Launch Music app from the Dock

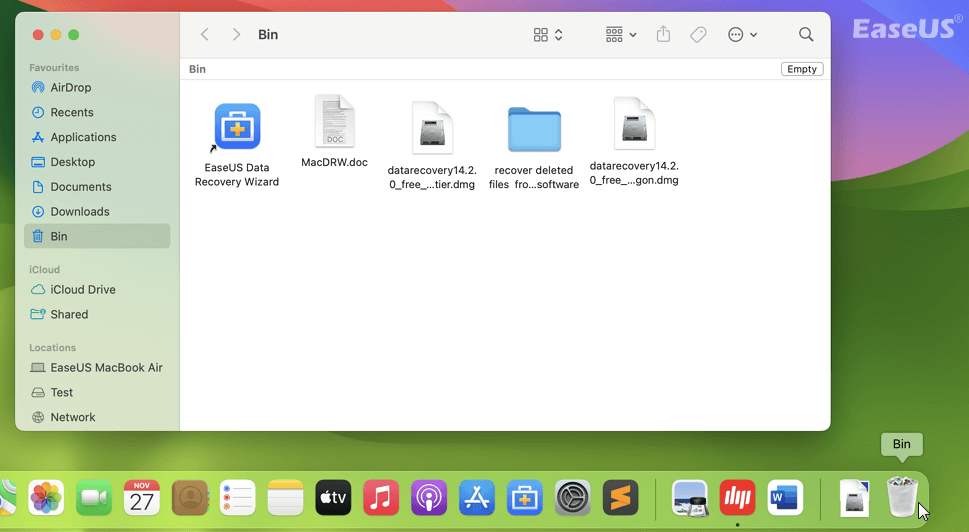pyautogui.click(x=381, y=497)
